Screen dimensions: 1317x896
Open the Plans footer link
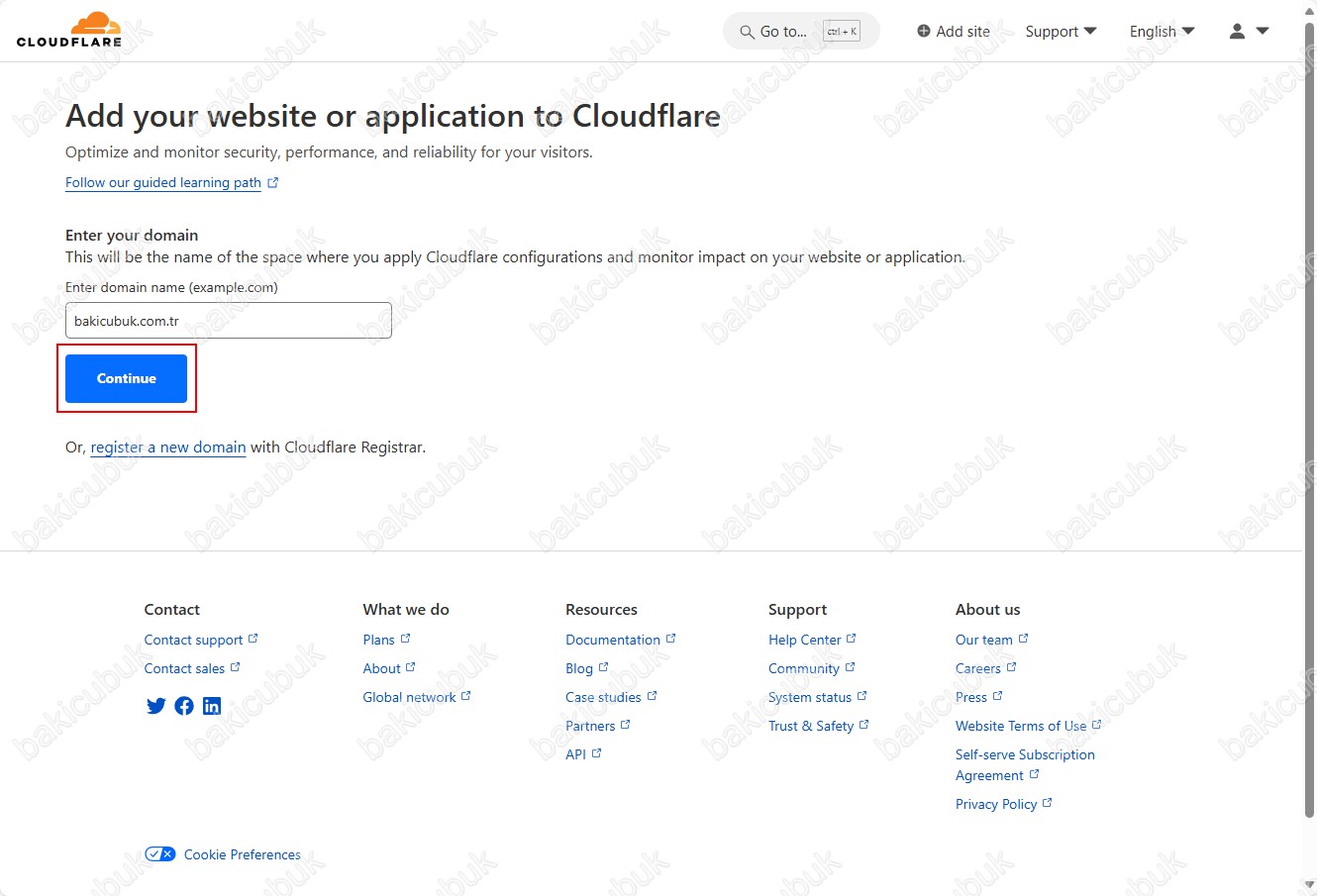[x=378, y=640]
